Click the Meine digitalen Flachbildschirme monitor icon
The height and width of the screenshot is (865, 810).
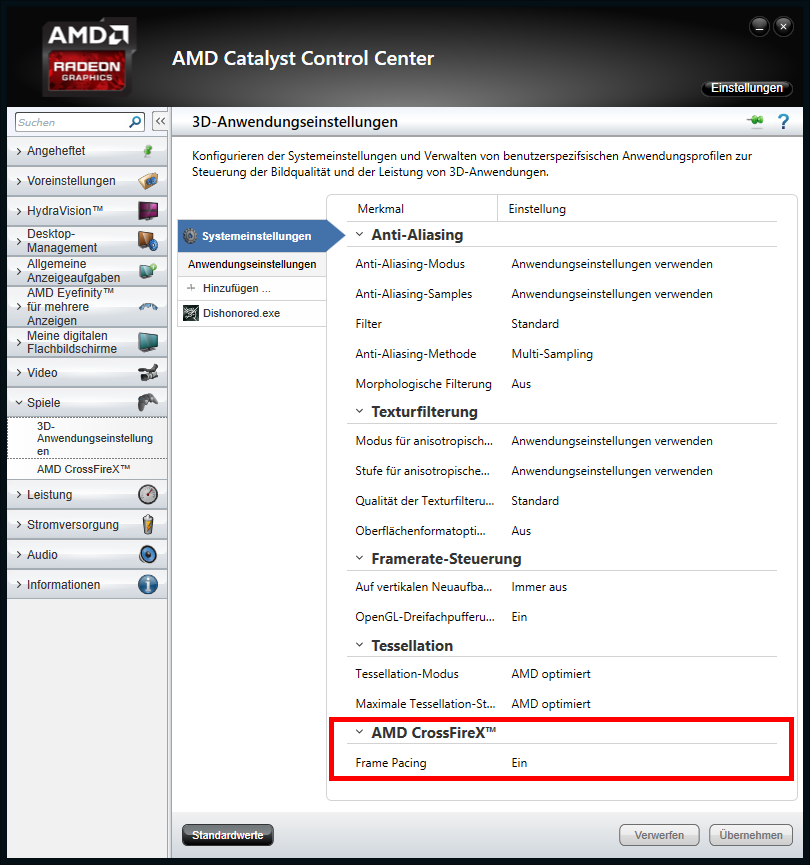(148, 342)
